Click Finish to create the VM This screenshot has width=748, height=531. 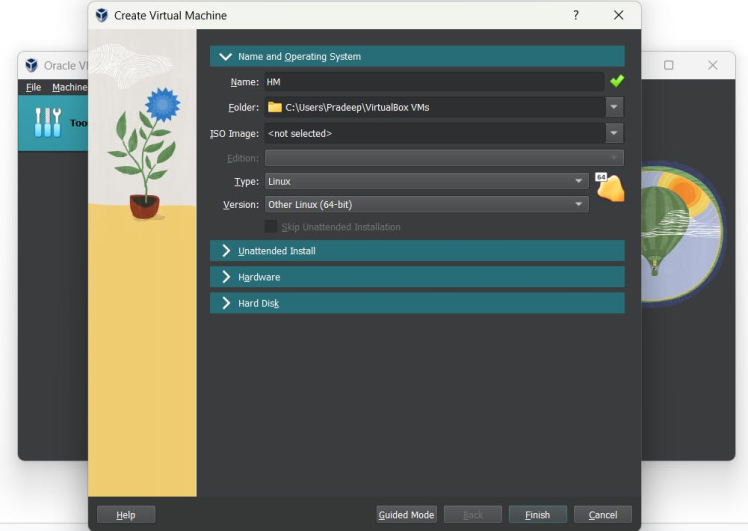[538, 515]
